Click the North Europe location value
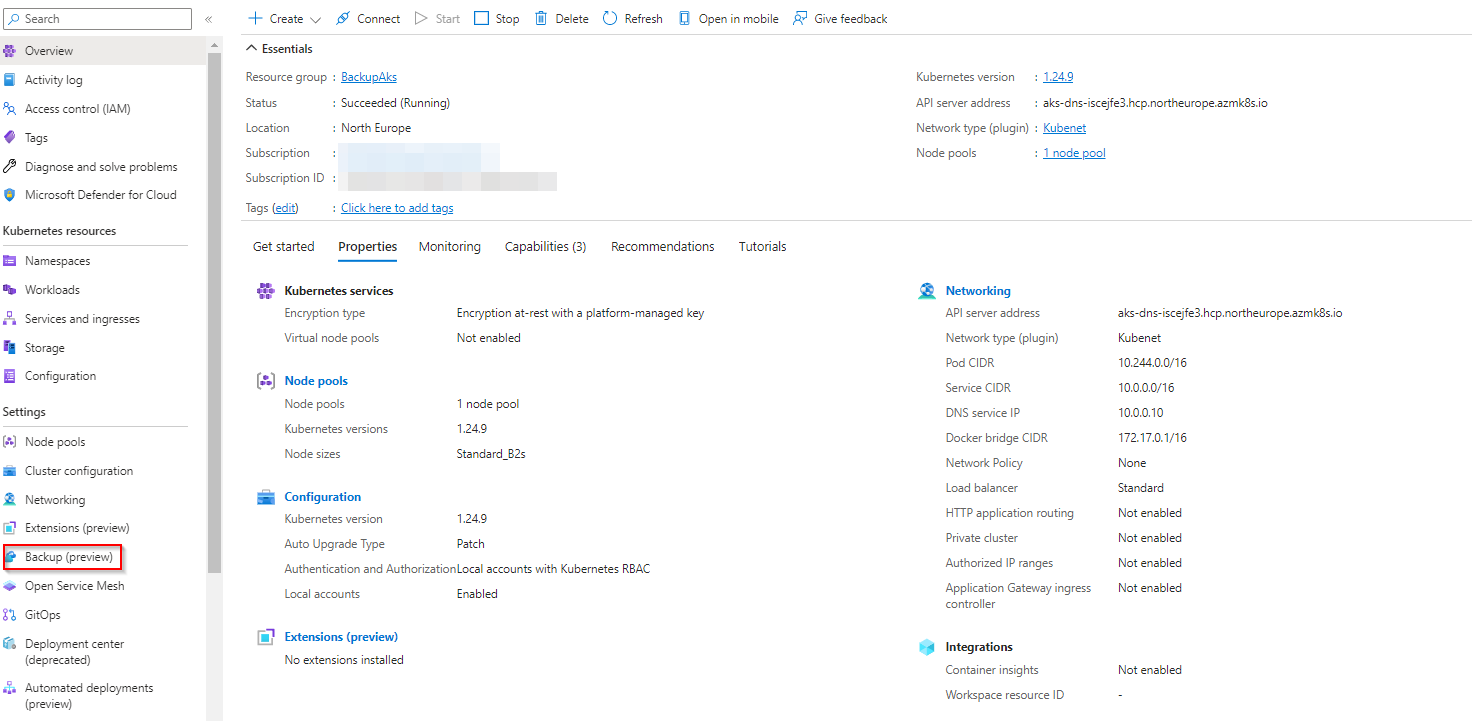Viewport: 1472px width, 721px height. (376, 128)
